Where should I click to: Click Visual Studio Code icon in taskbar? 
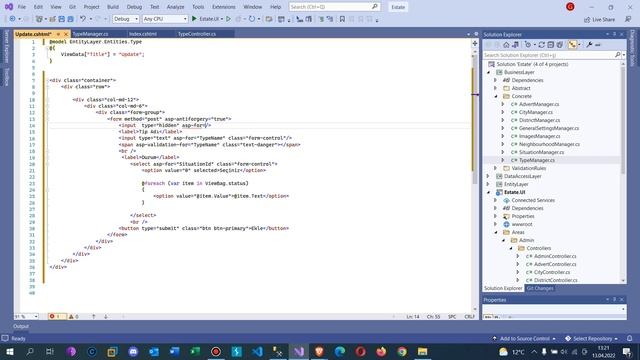(257, 351)
